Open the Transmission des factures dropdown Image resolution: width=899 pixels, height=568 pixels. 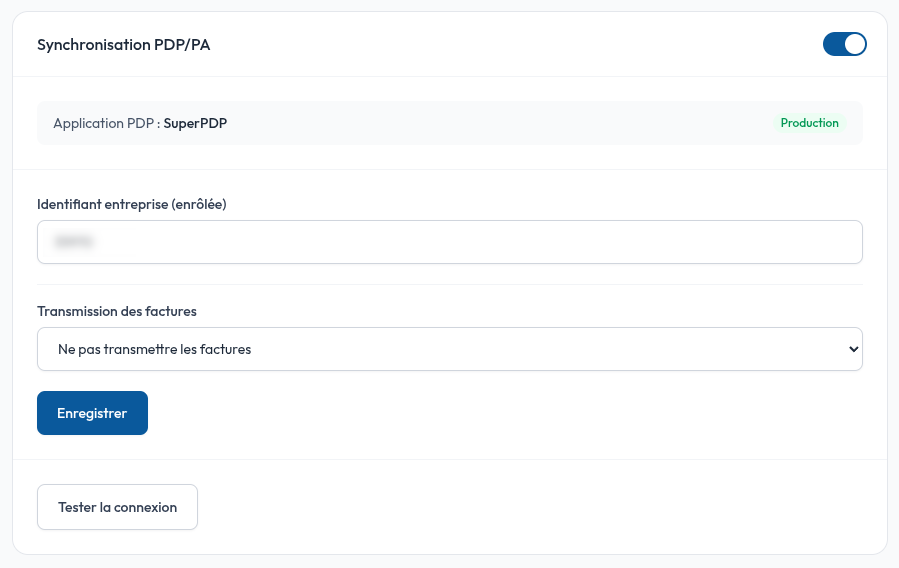click(450, 349)
